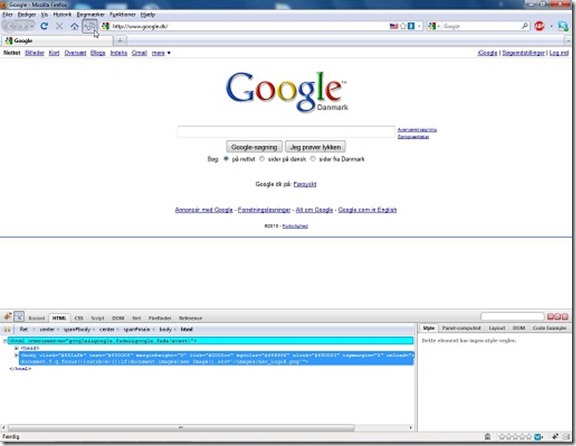Click the flag icon in address bar
576x446 pixels.
(394, 26)
